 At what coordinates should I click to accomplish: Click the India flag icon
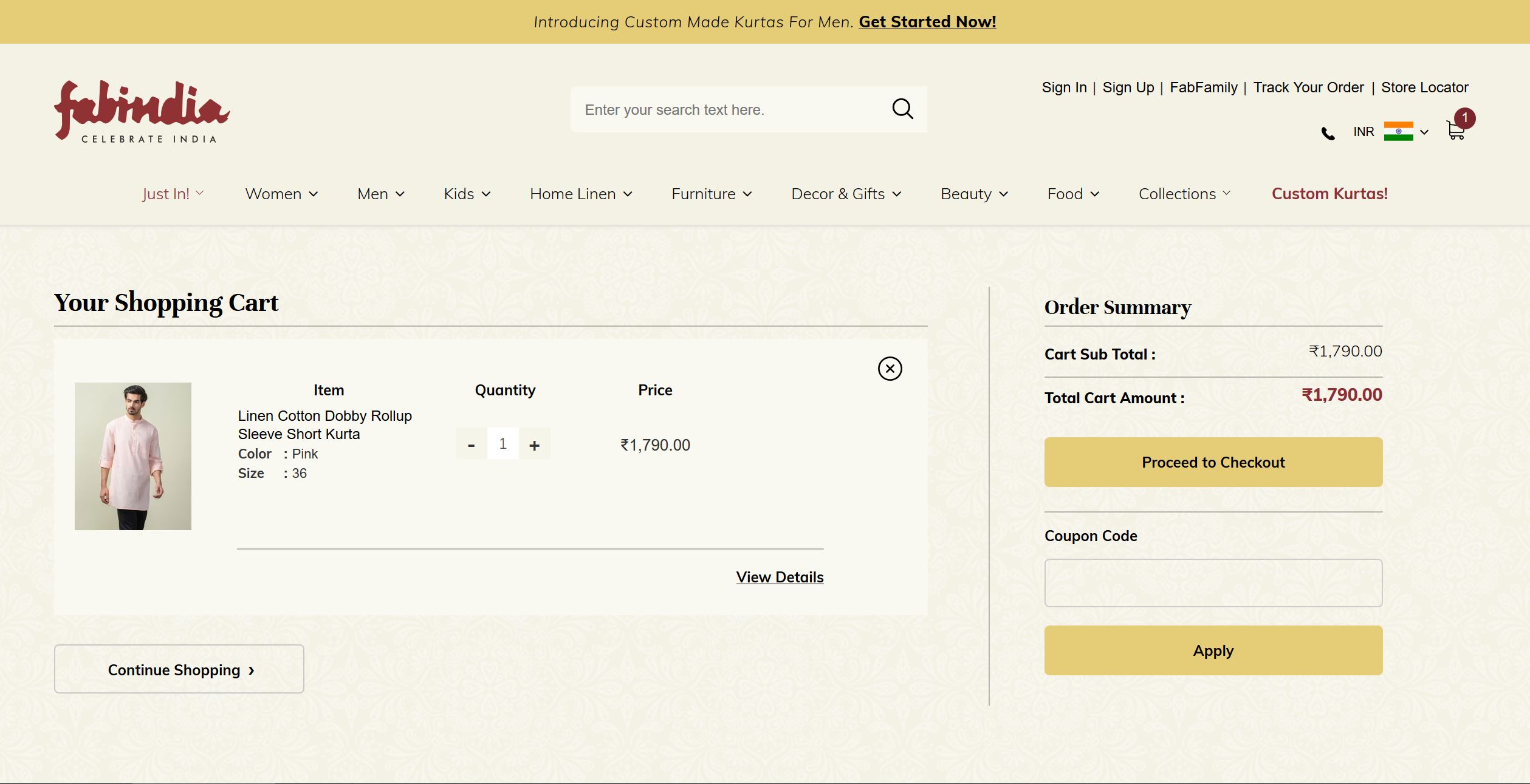tap(1398, 131)
